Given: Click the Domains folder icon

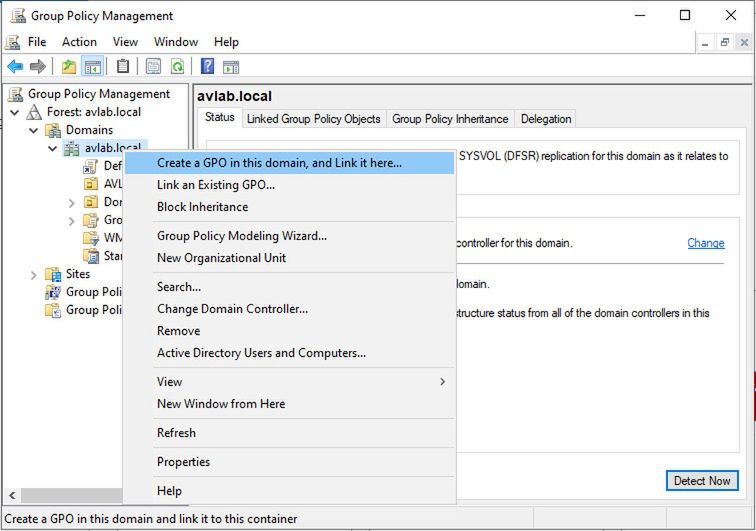Looking at the screenshot, I should point(53,130).
